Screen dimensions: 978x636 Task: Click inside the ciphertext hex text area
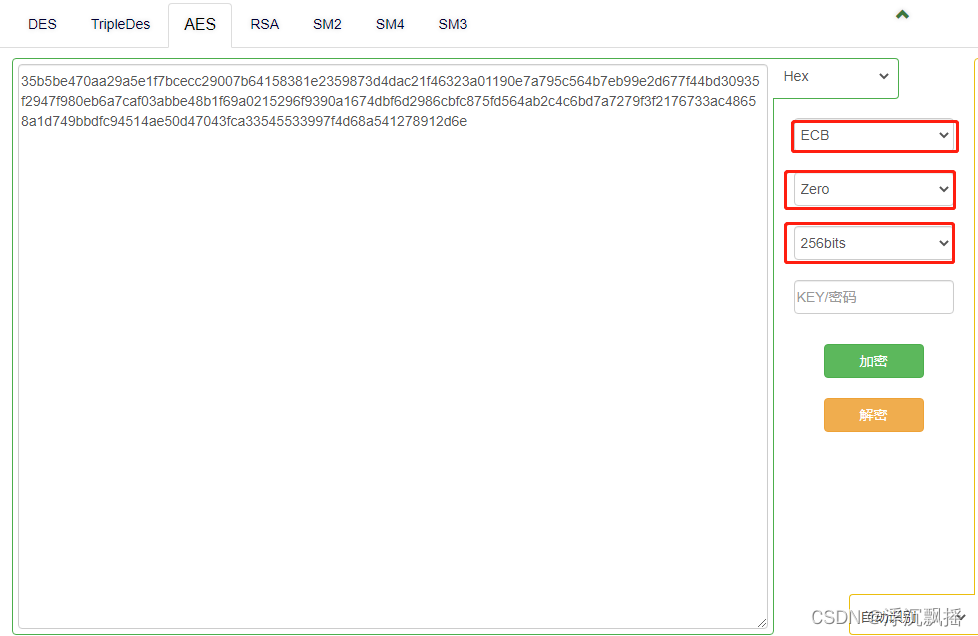point(393,346)
